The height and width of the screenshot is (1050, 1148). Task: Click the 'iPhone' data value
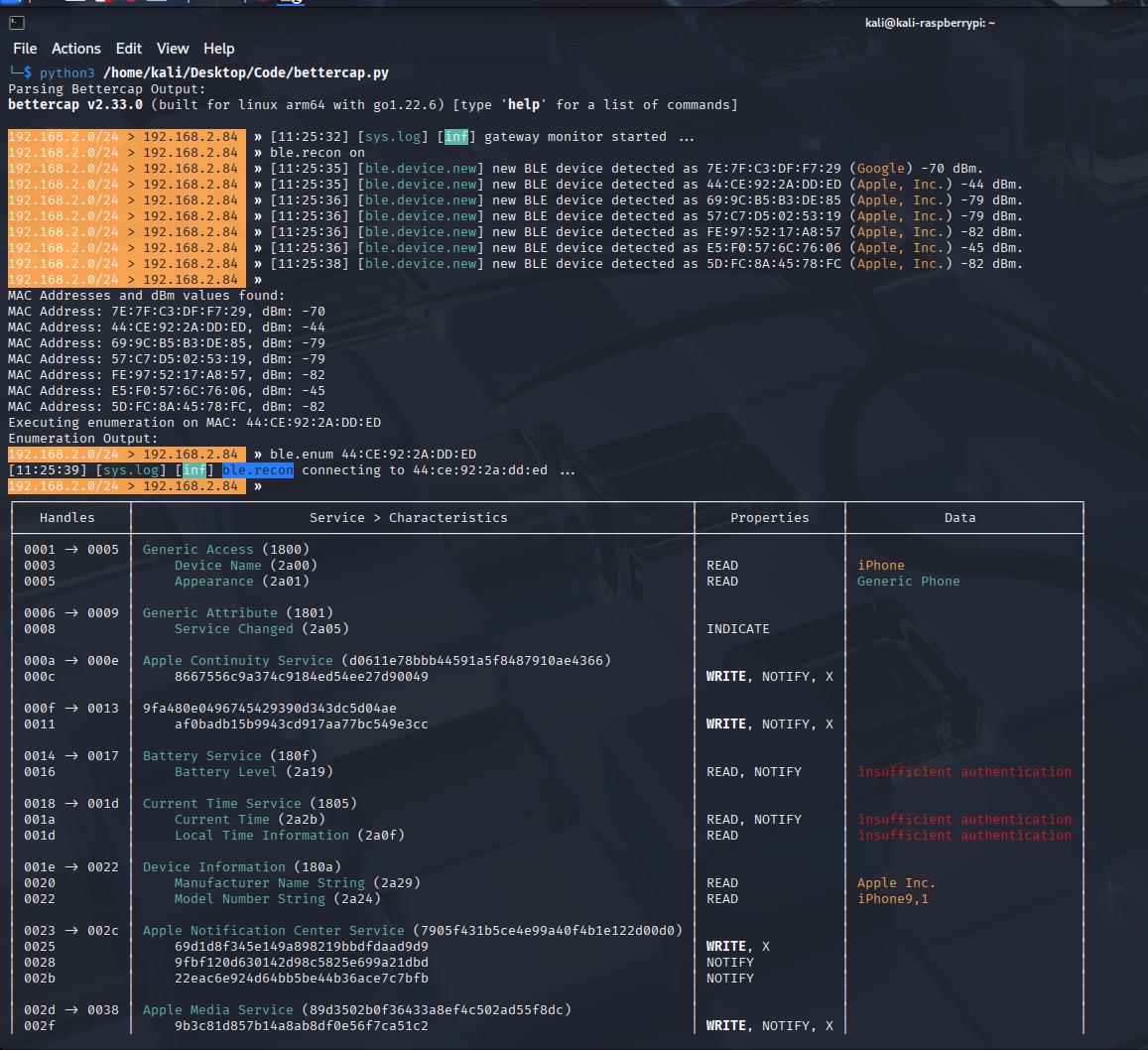tap(881, 566)
